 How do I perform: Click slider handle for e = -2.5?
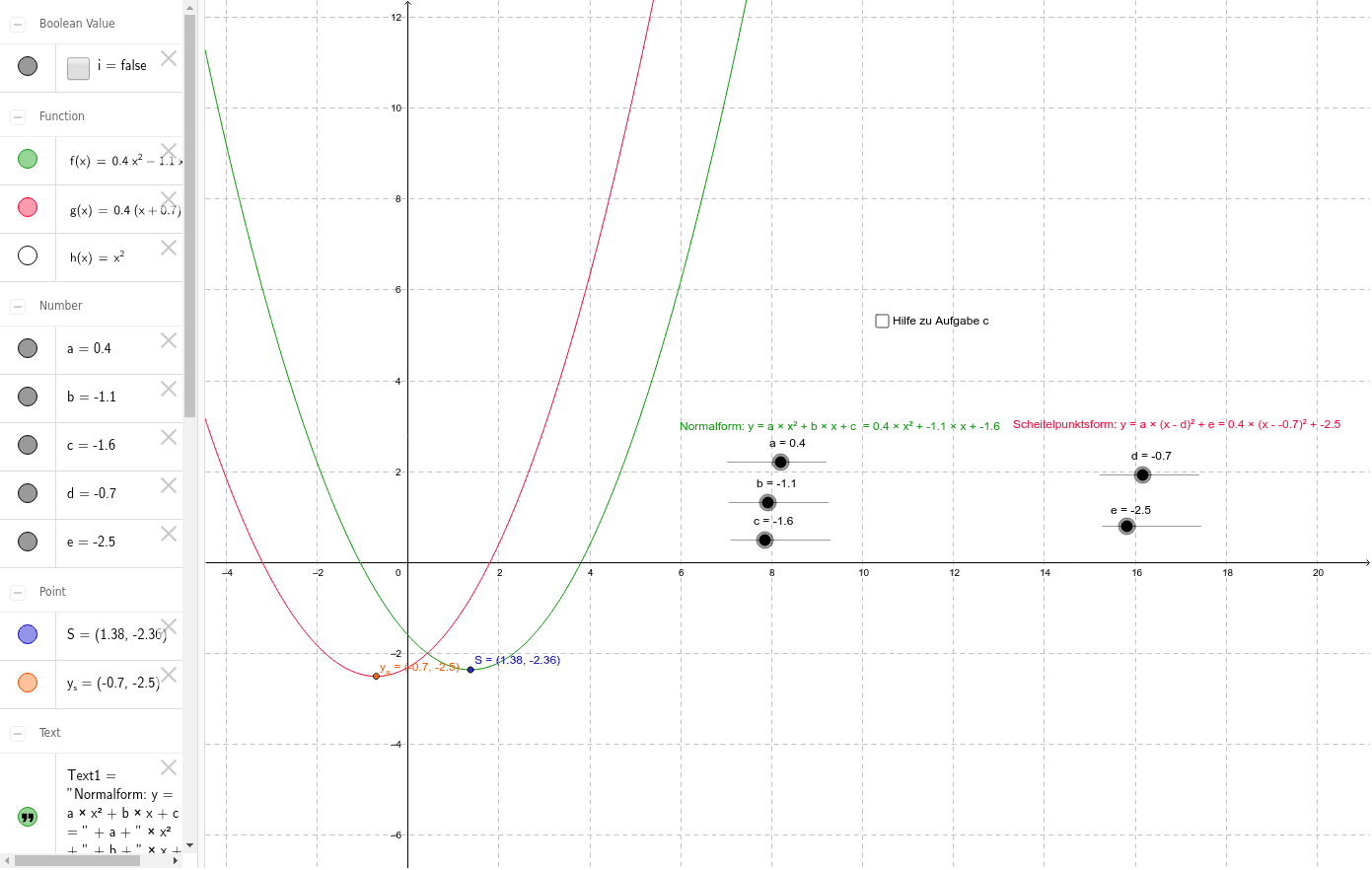point(1126,526)
